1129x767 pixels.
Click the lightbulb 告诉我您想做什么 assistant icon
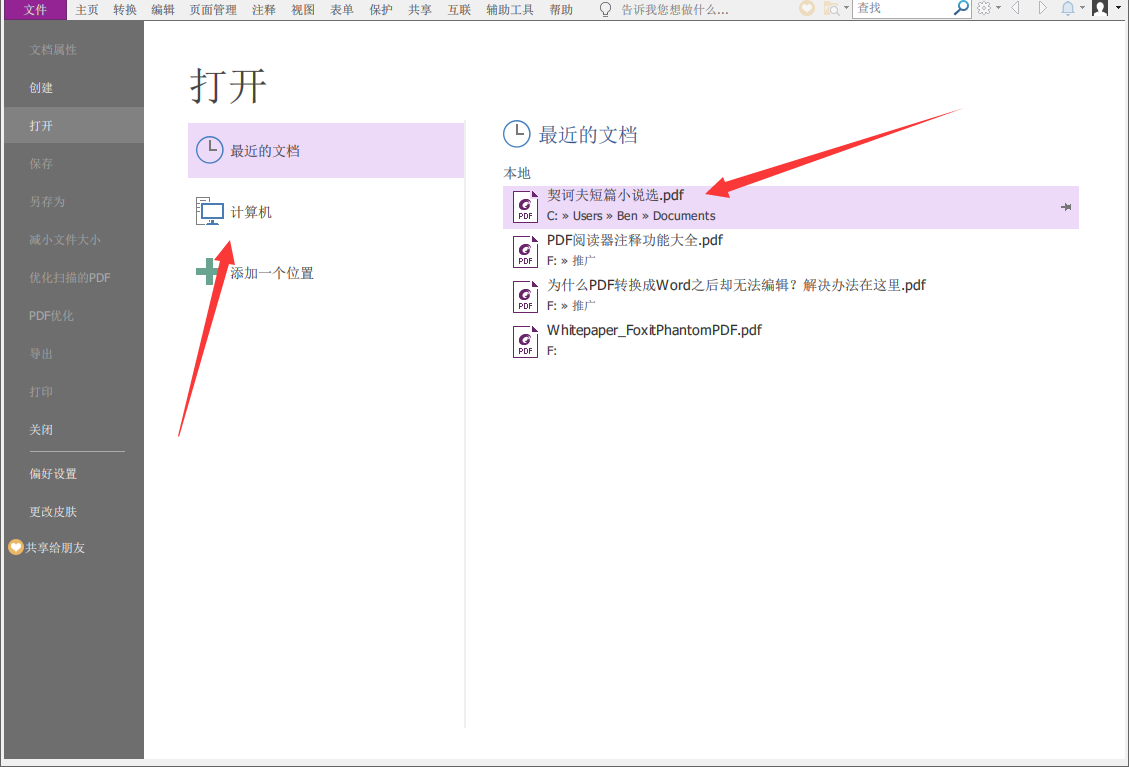(604, 9)
